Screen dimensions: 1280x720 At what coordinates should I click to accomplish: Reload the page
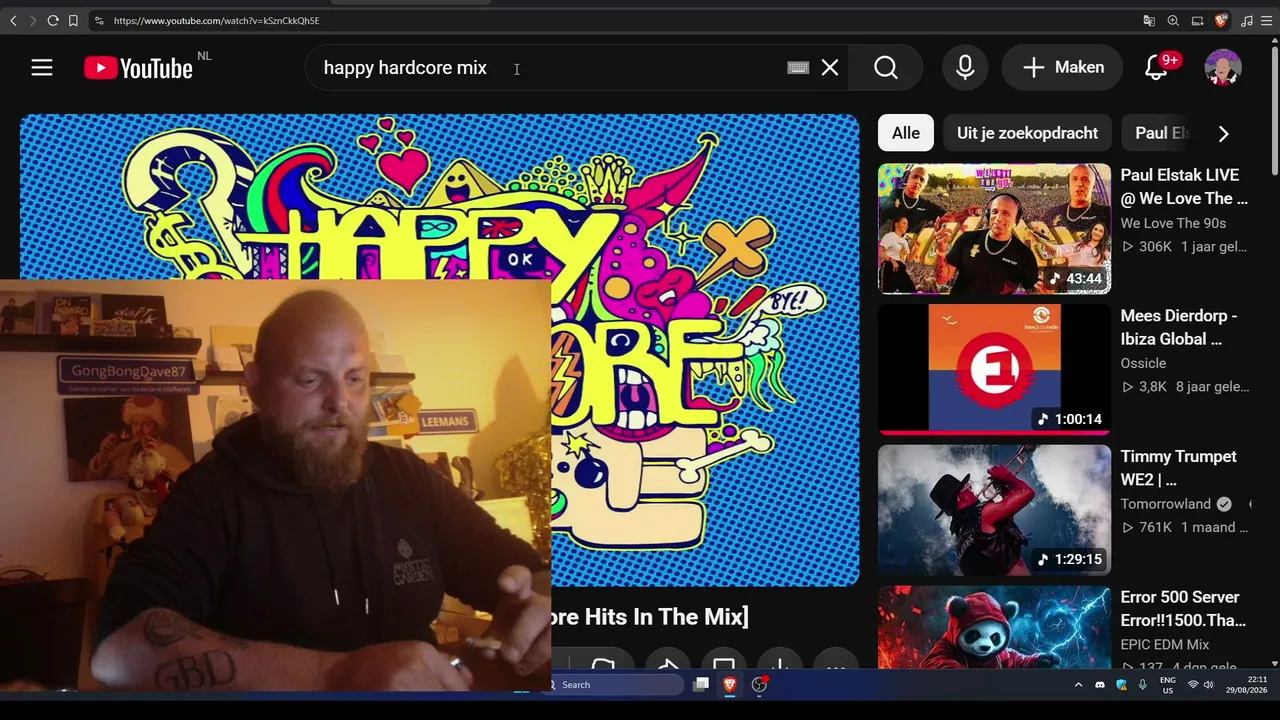point(52,20)
